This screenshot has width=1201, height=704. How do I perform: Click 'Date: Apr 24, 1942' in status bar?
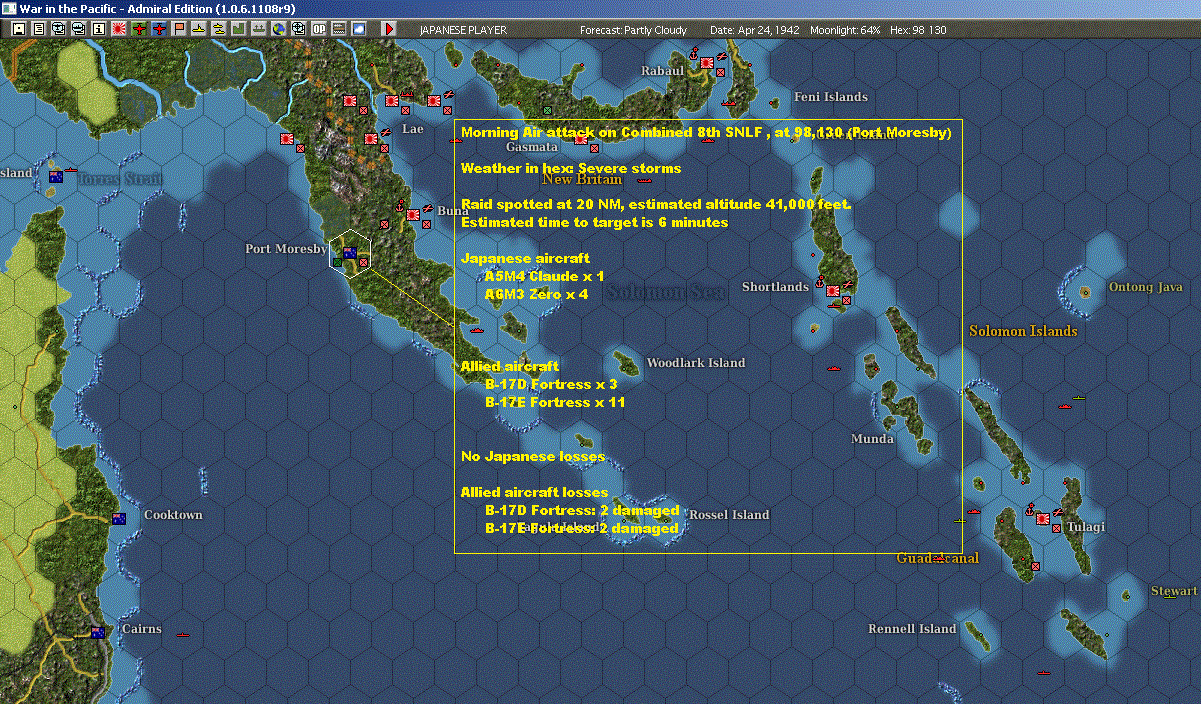point(755,30)
